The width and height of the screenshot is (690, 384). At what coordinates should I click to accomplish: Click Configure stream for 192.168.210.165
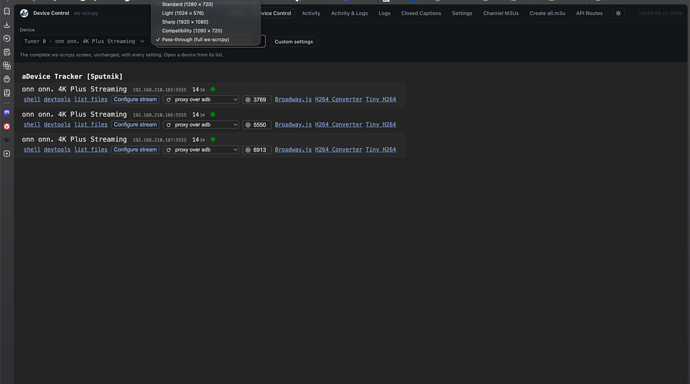coord(135,100)
